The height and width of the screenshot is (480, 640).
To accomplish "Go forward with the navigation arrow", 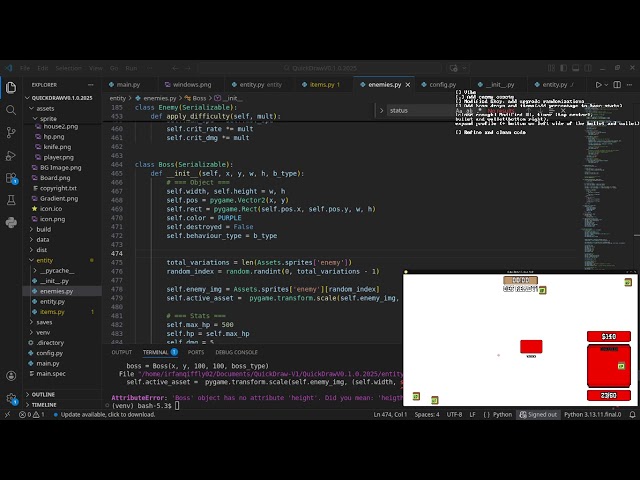I will (187, 68).
